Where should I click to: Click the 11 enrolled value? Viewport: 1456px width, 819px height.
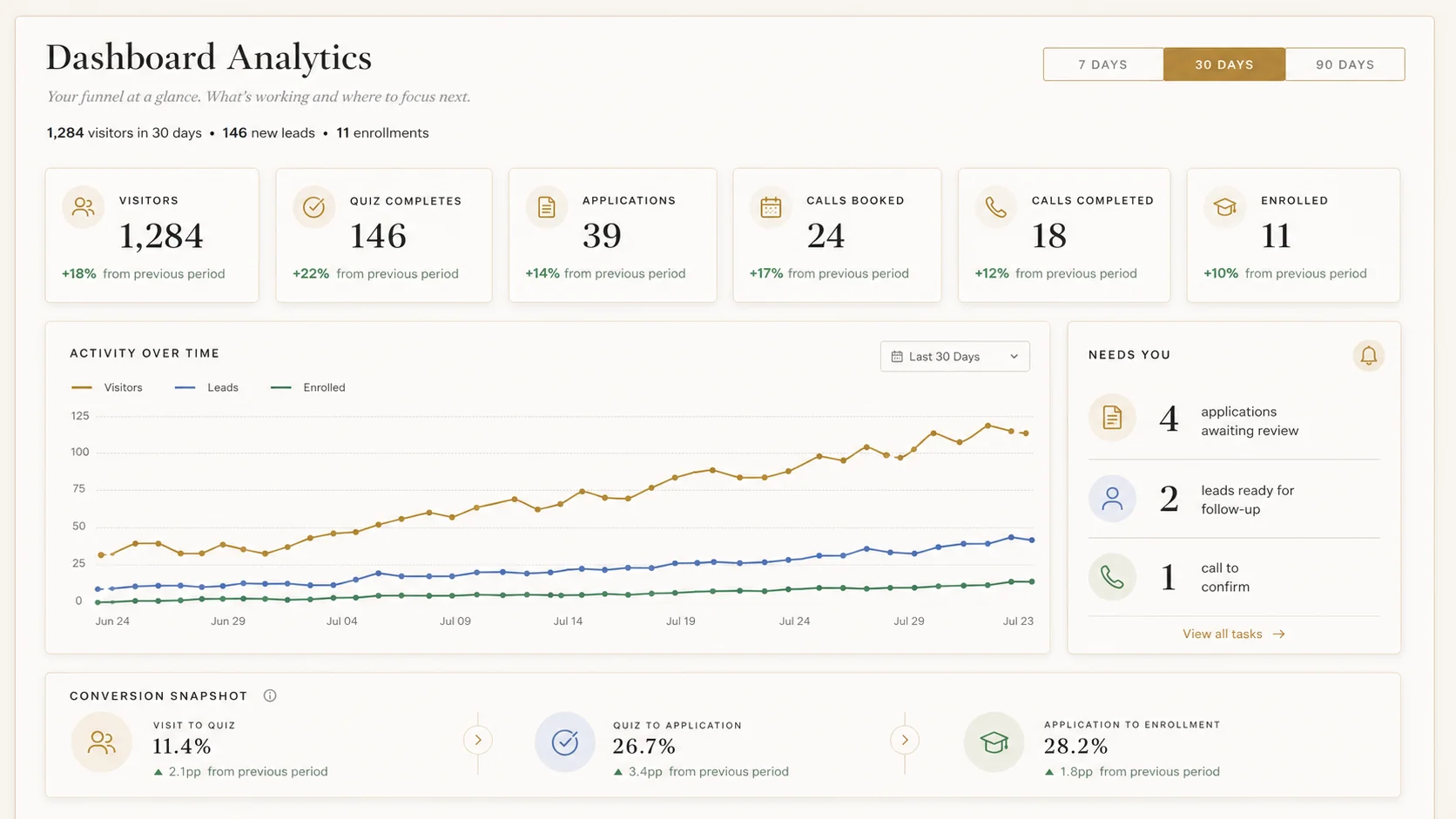(1276, 236)
